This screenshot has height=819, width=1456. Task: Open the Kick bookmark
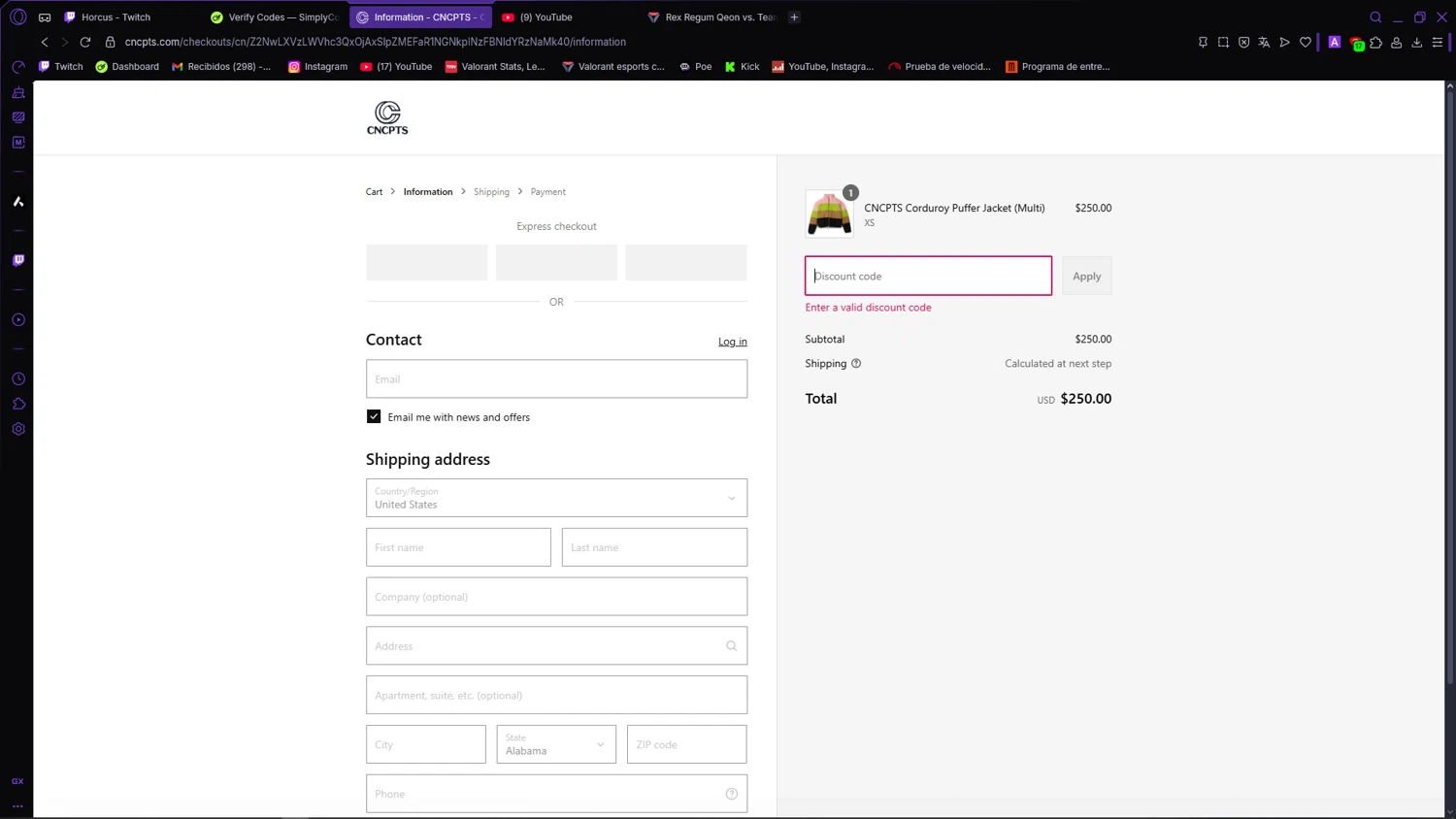pyautogui.click(x=743, y=67)
